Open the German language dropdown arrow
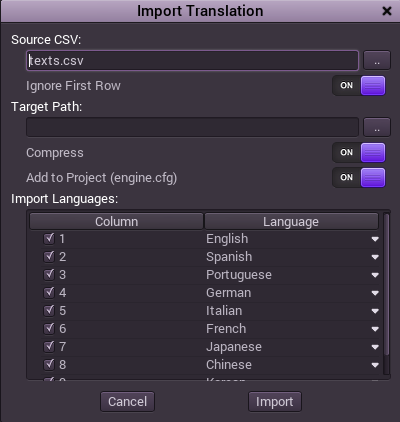Viewport: 400px width, 422px height. [x=375, y=293]
